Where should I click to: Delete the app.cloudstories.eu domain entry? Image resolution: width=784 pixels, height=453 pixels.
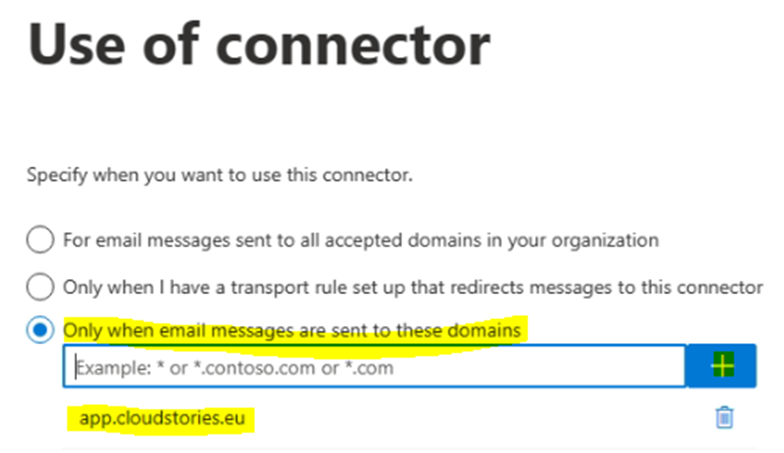tap(725, 418)
